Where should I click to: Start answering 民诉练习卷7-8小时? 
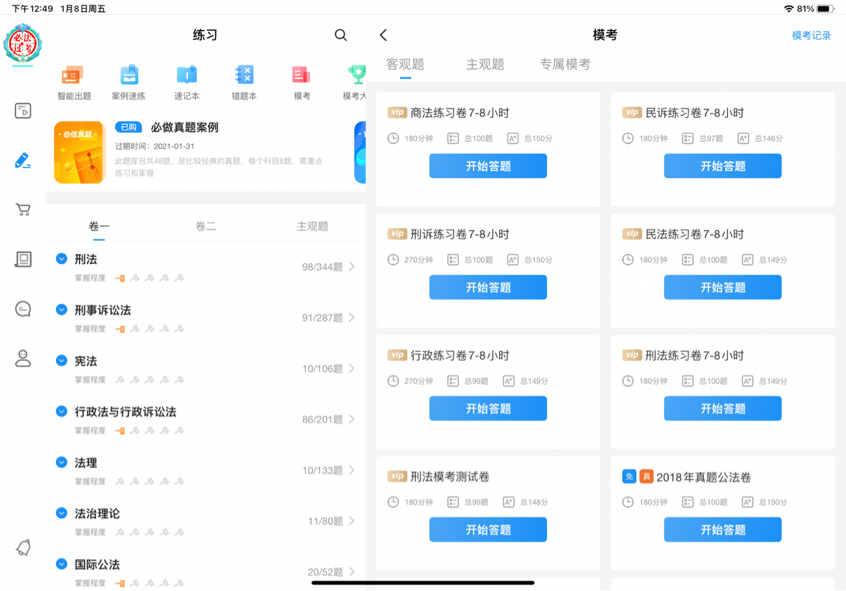tap(722, 166)
